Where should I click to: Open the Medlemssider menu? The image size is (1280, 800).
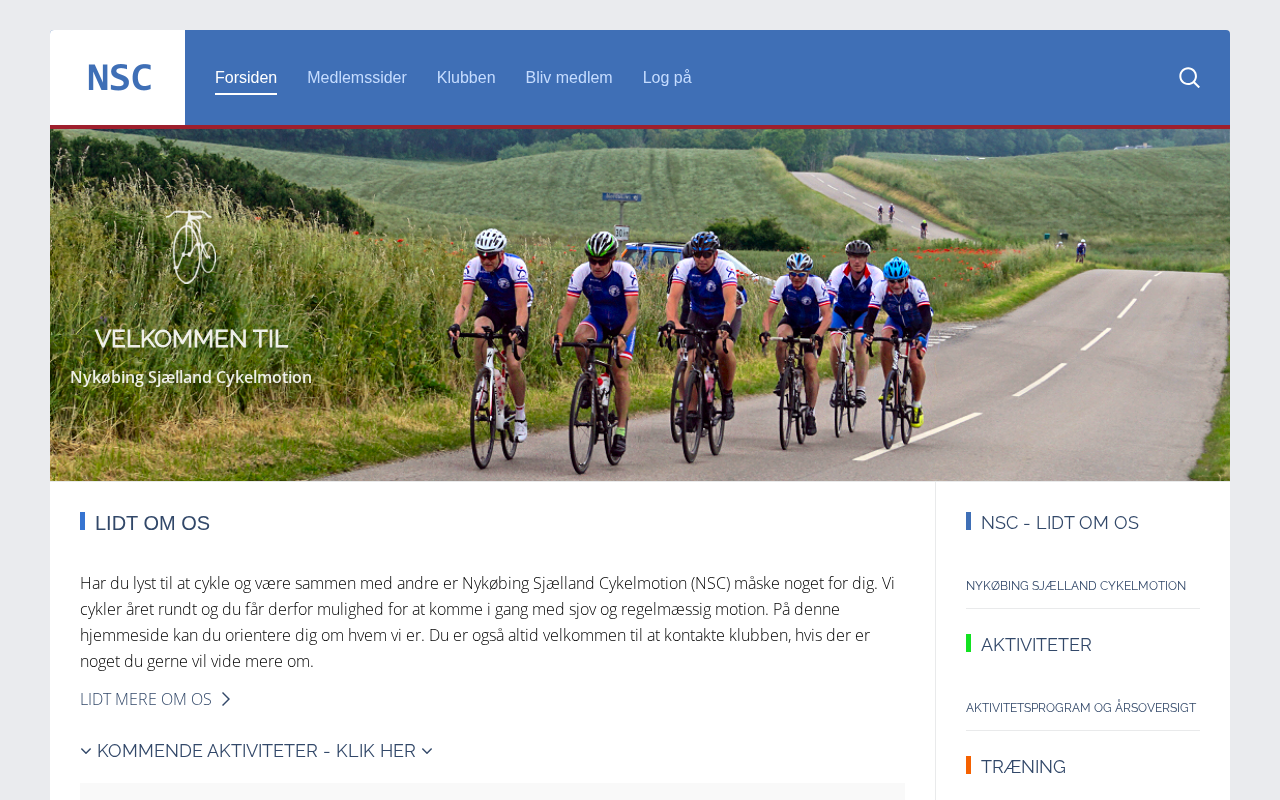357,78
